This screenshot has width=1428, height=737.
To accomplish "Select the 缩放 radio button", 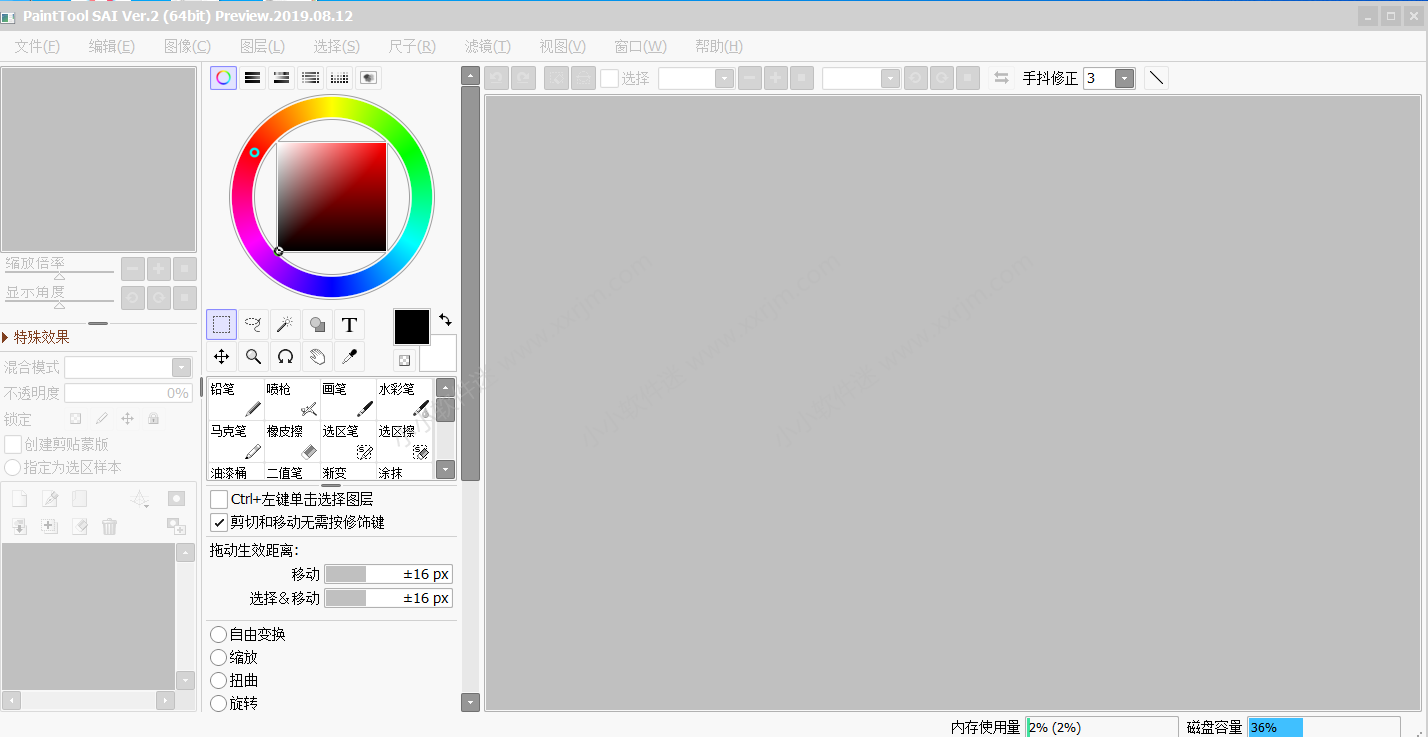I will tap(218, 657).
